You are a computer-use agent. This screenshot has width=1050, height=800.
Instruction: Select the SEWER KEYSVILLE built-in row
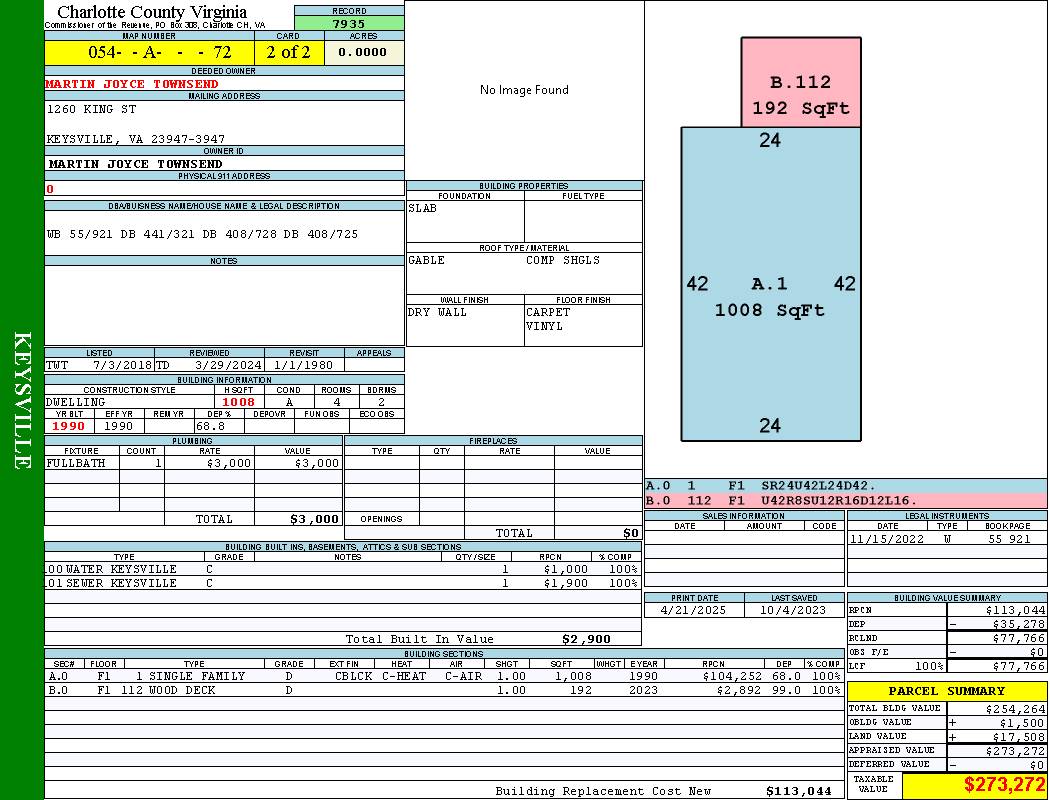pos(342,583)
